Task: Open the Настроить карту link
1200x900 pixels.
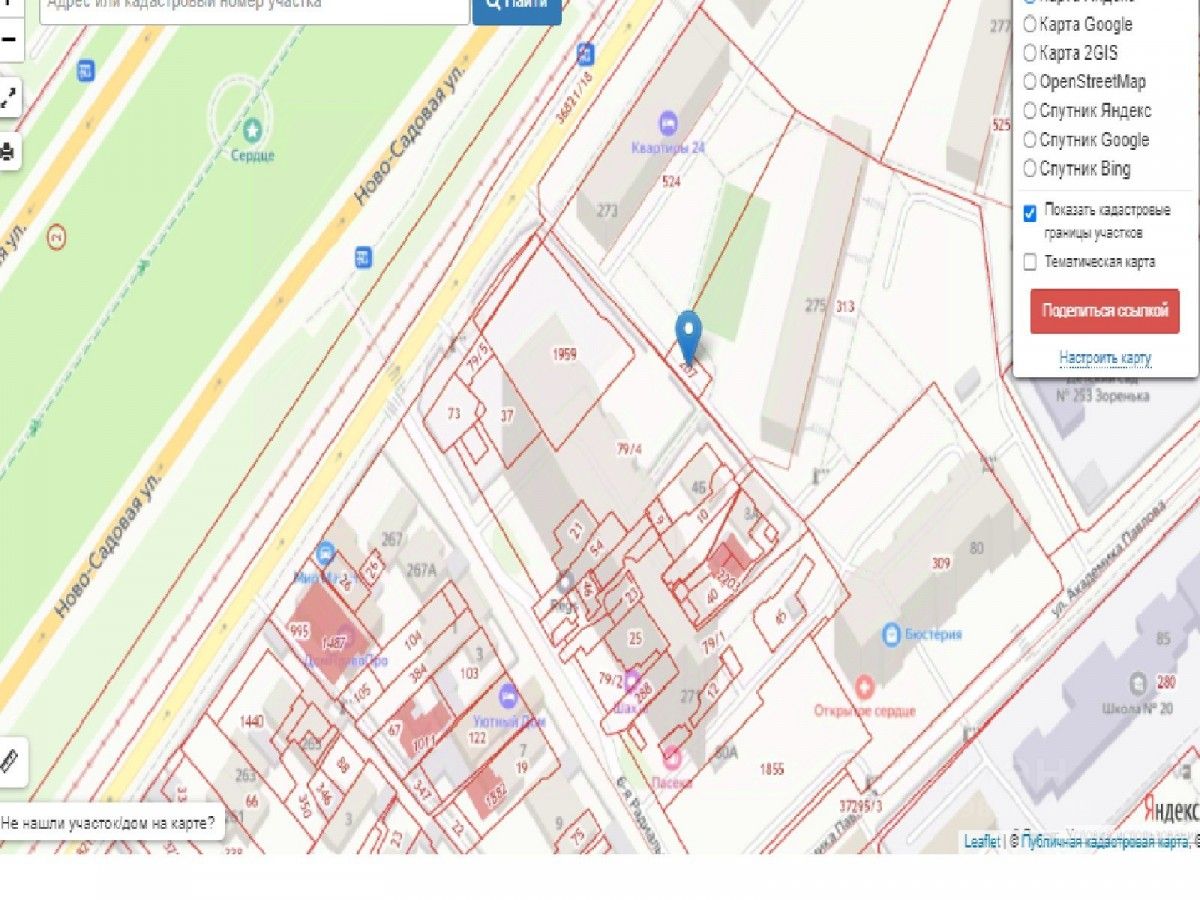Action: tap(1105, 357)
